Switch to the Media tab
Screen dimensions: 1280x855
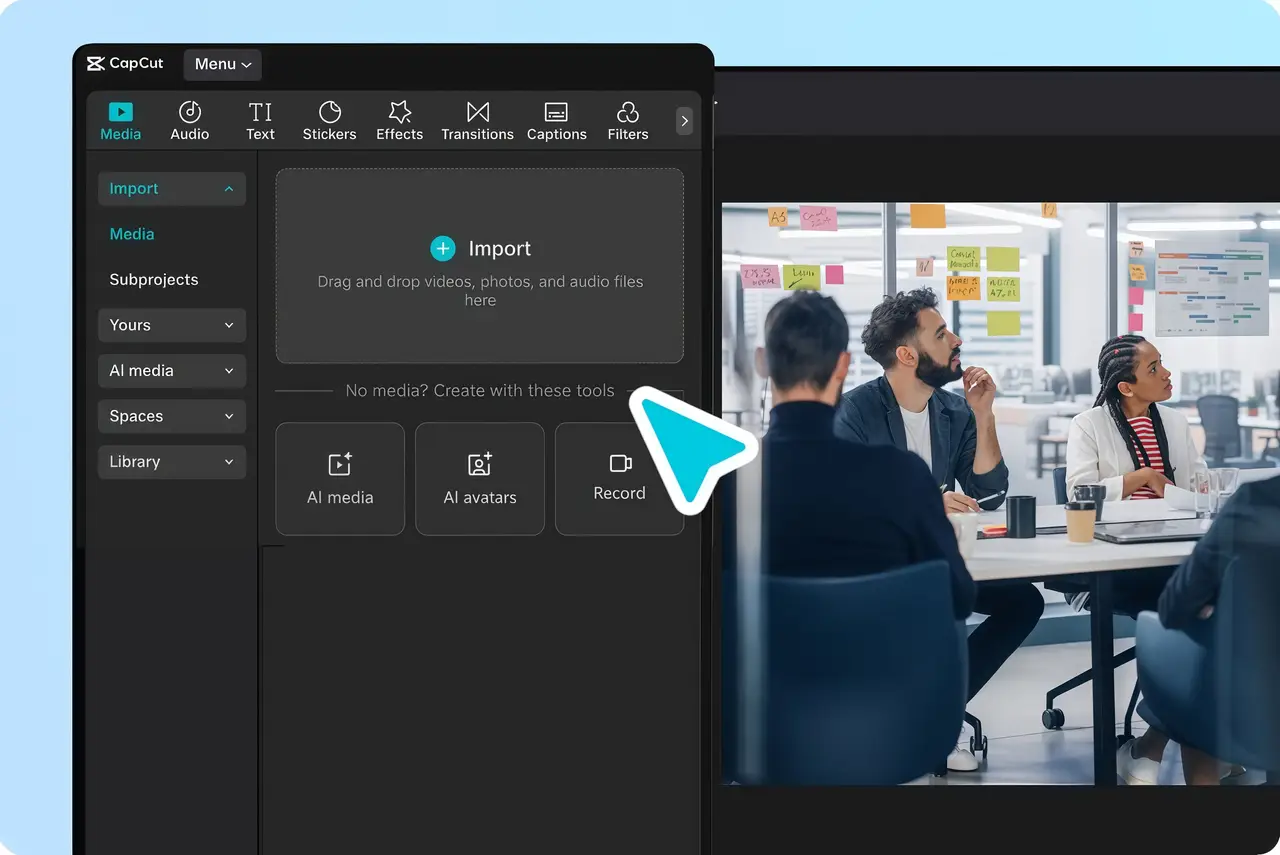120,120
